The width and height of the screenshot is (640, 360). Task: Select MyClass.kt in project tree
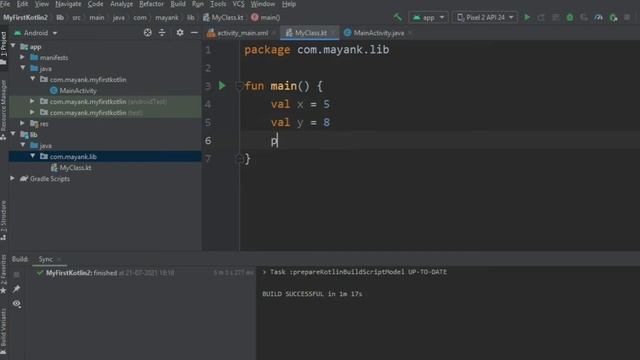(x=76, y=168)
